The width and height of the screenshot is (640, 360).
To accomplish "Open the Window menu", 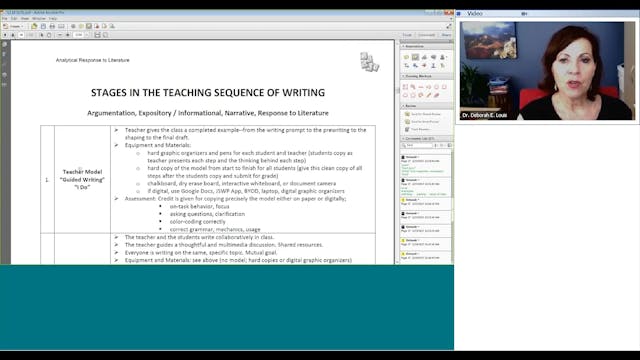I will tap(39, 18).
